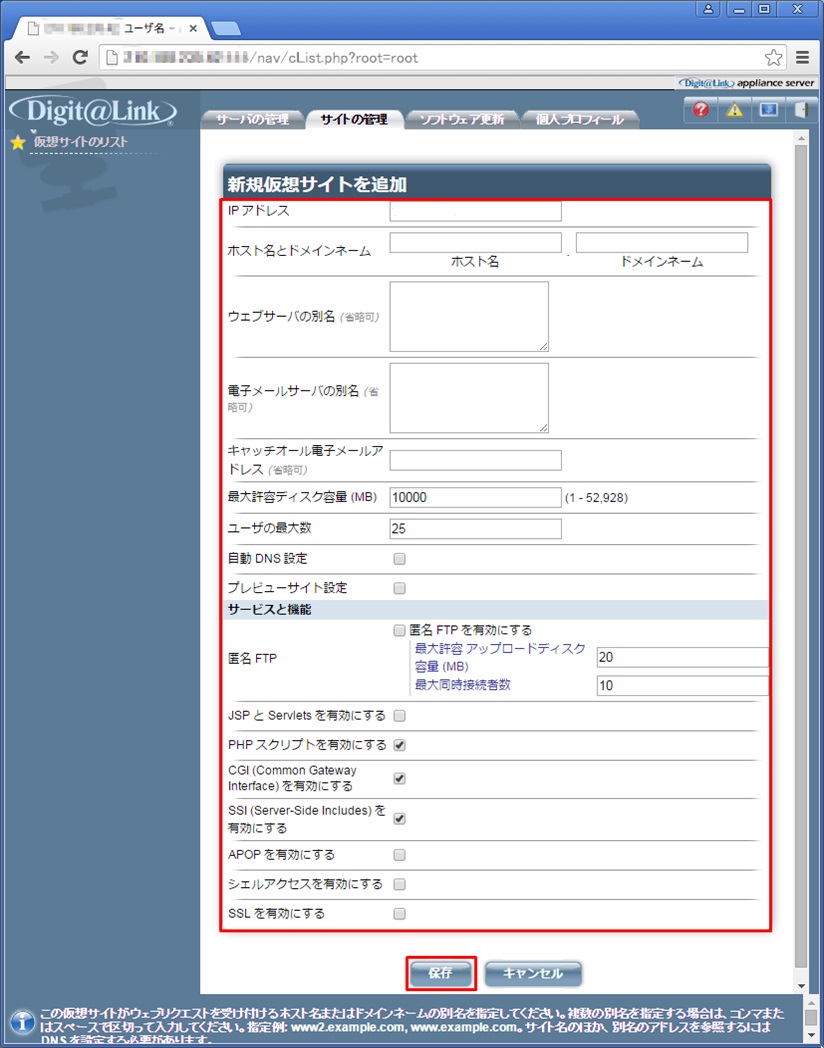Enable SSL を有効にする checkbox
This screenshot has height=1048, width=824.
tap(400, 914)
